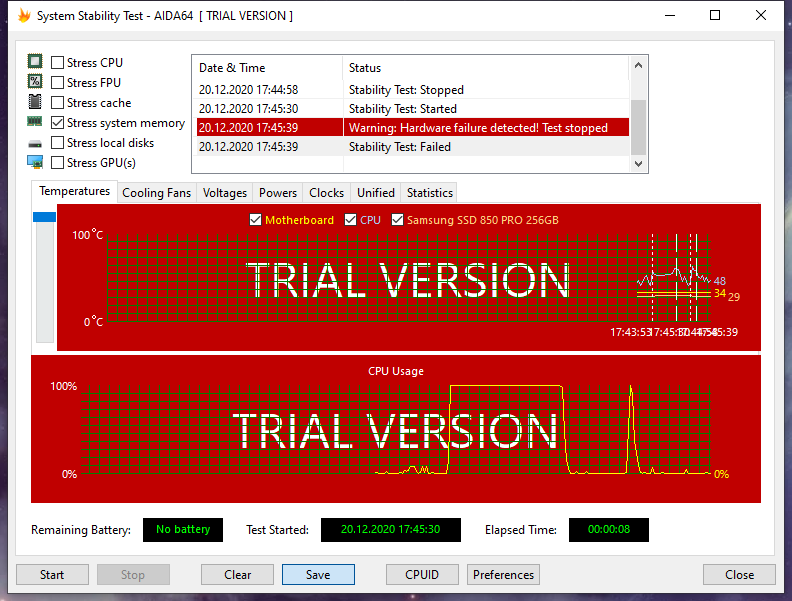Select the 'Stability Test: Failed' log row
Screen dimensions: 792x601
tap(413, 147)
